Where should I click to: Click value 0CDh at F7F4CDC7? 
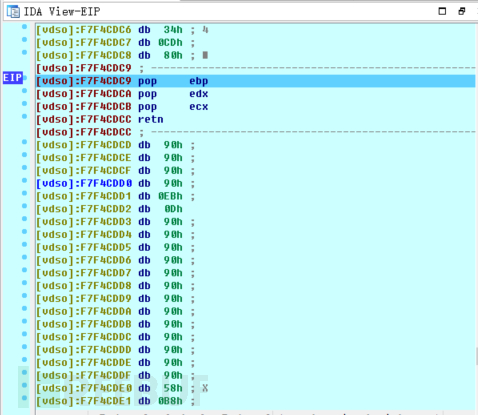click(170, 43)
